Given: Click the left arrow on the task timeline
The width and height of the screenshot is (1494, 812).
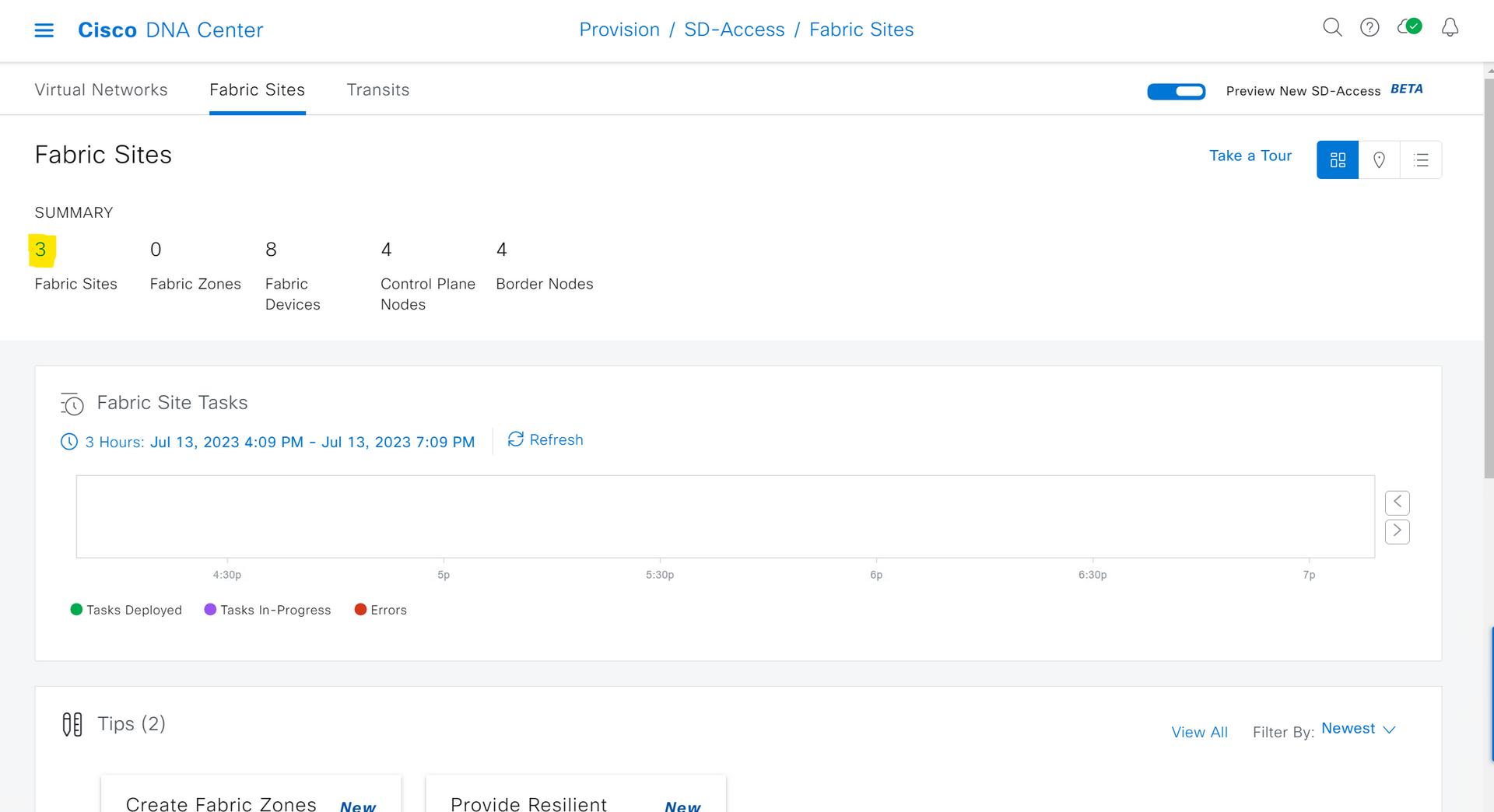Looking at the screenshot, I should (1397, 502).
